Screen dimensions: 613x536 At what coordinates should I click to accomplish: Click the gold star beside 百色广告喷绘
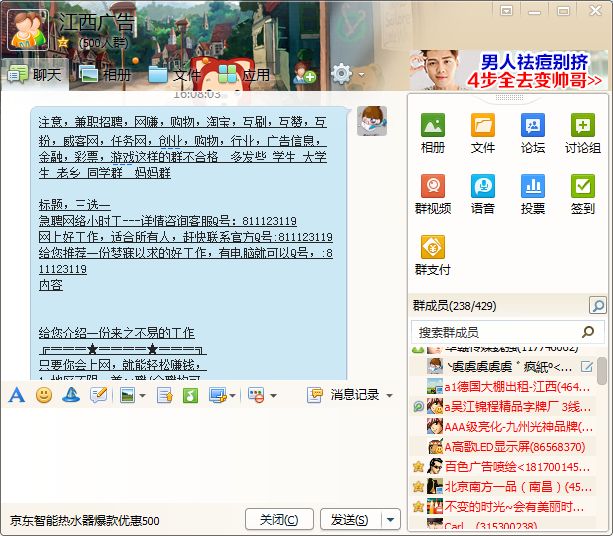click(x=418, y=466)
